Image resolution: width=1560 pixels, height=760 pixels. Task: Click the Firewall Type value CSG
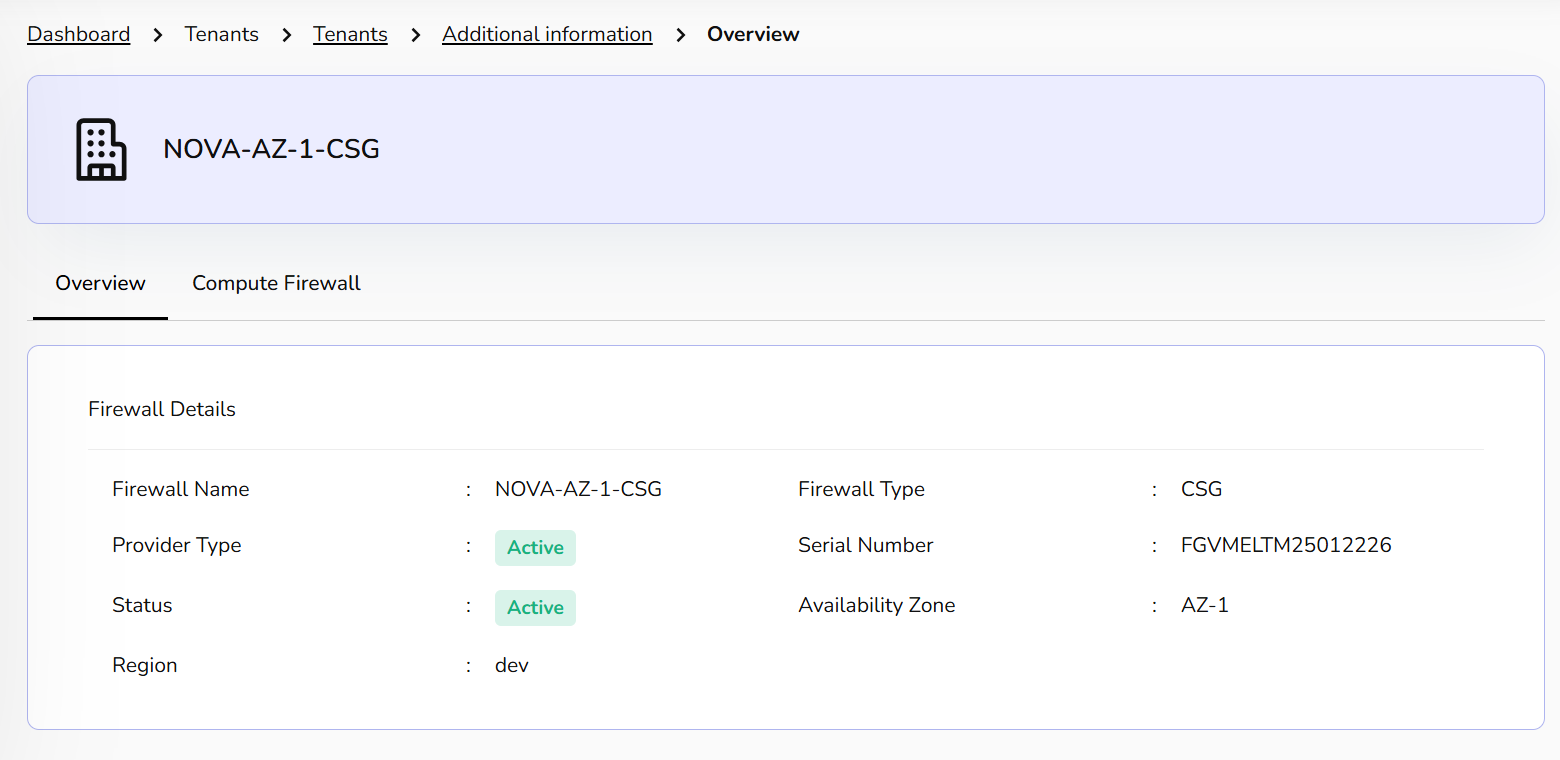(x=1201, y=489)
